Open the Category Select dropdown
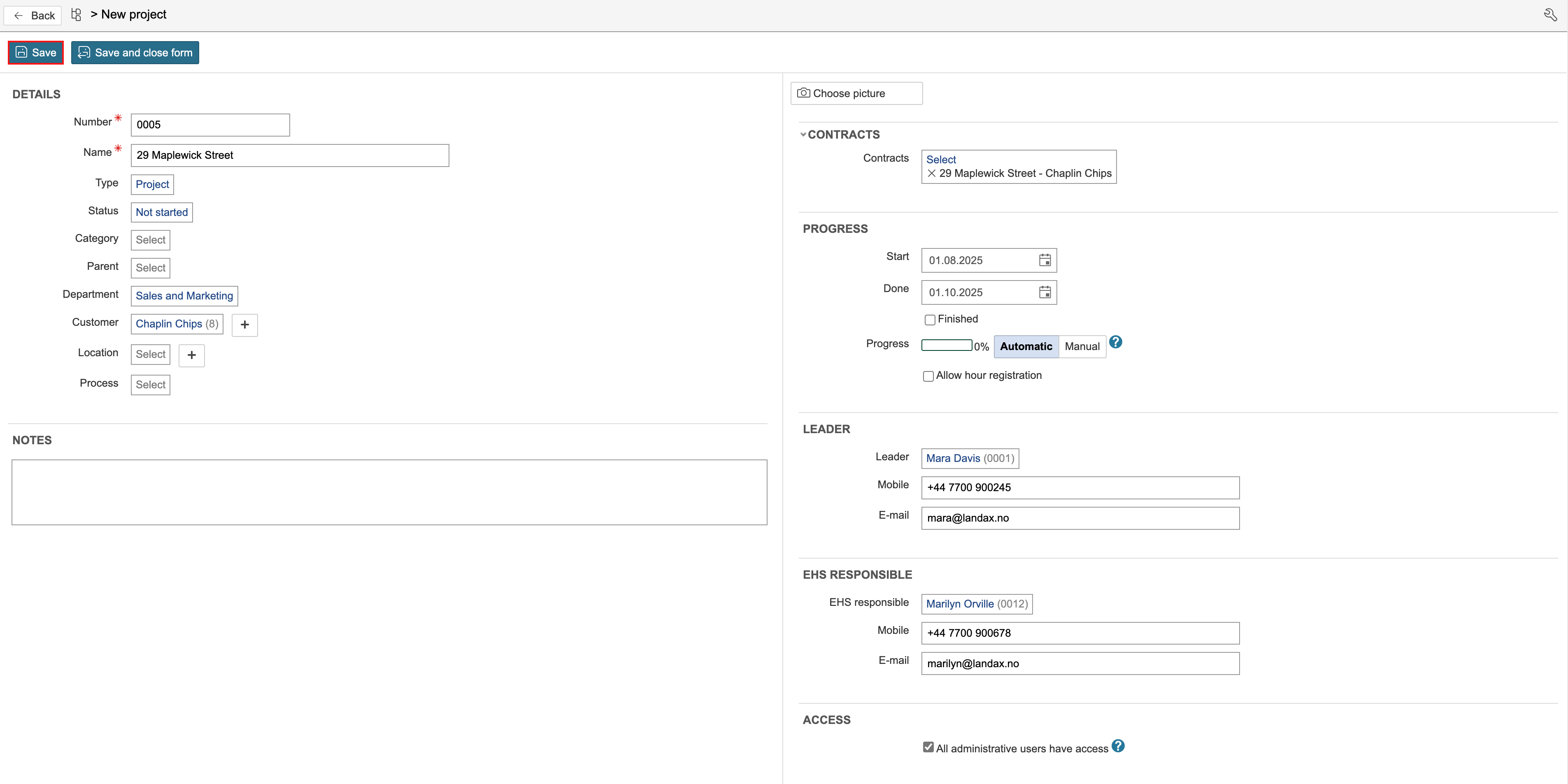 [x=150, y=240]
